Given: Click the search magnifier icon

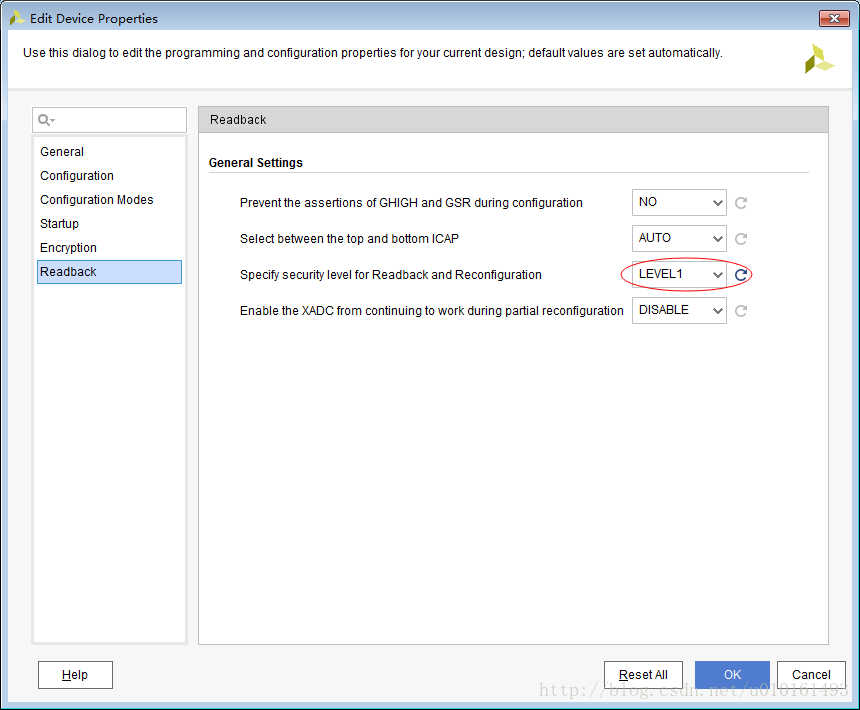Looking at the screenshot, I should tap(45, 120).
